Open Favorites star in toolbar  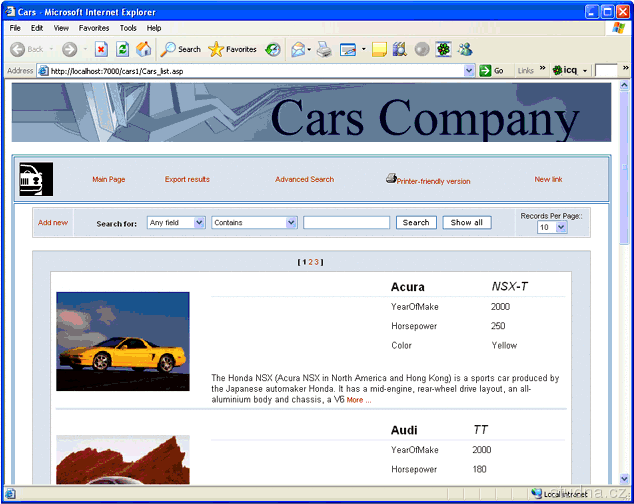coord(232,49)
